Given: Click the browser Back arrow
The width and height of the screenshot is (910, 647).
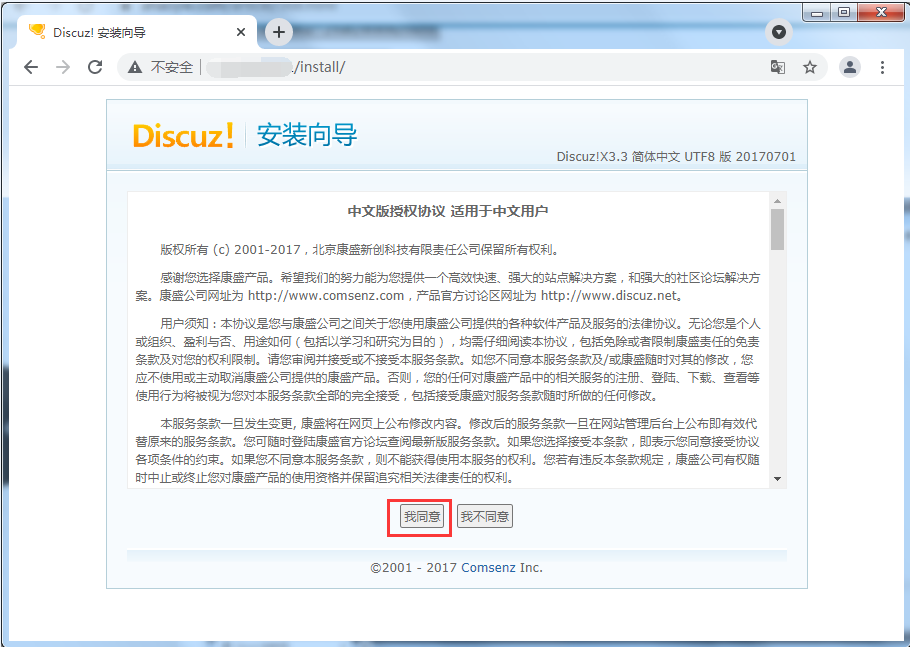Looking at the screenshot, I should coord(30,67).
